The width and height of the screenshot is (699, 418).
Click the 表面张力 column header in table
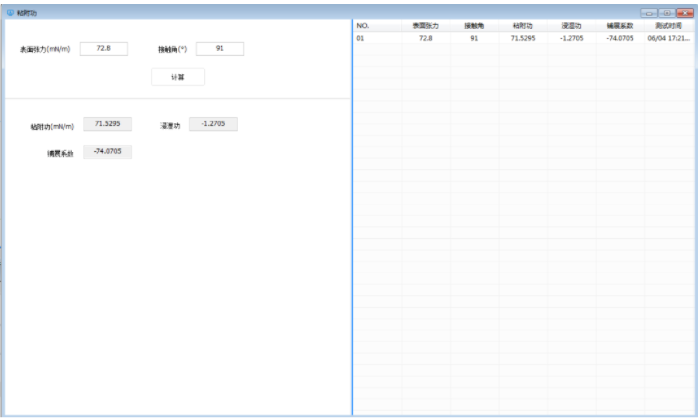click(x=425, y=25)
